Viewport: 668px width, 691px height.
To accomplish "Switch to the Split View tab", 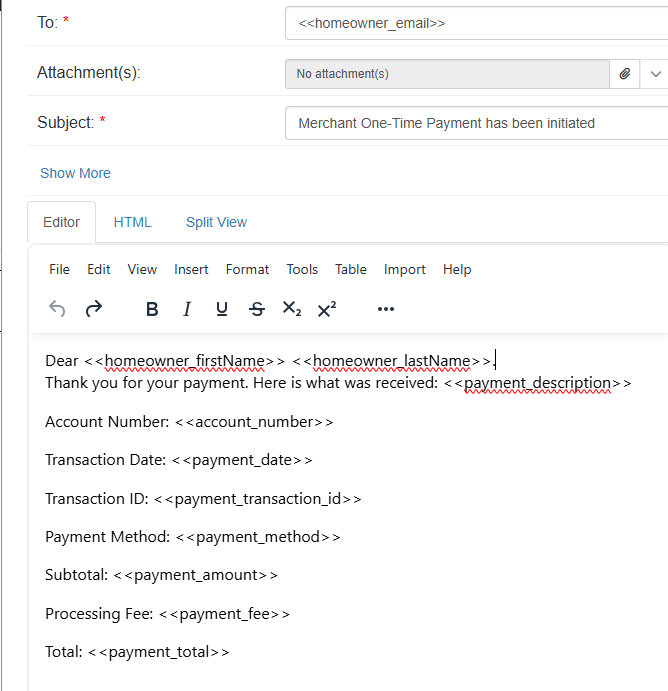I will click(216, 222).
